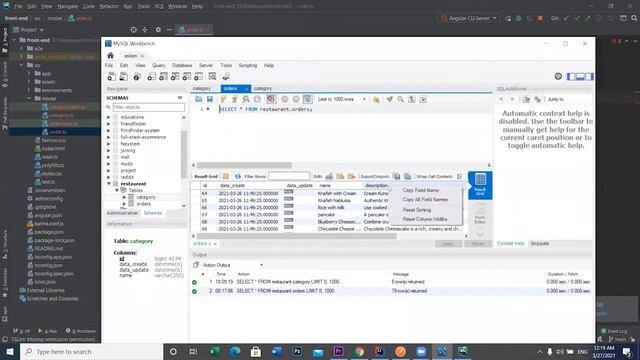Click the commit transaction icon

pos(285,99)
